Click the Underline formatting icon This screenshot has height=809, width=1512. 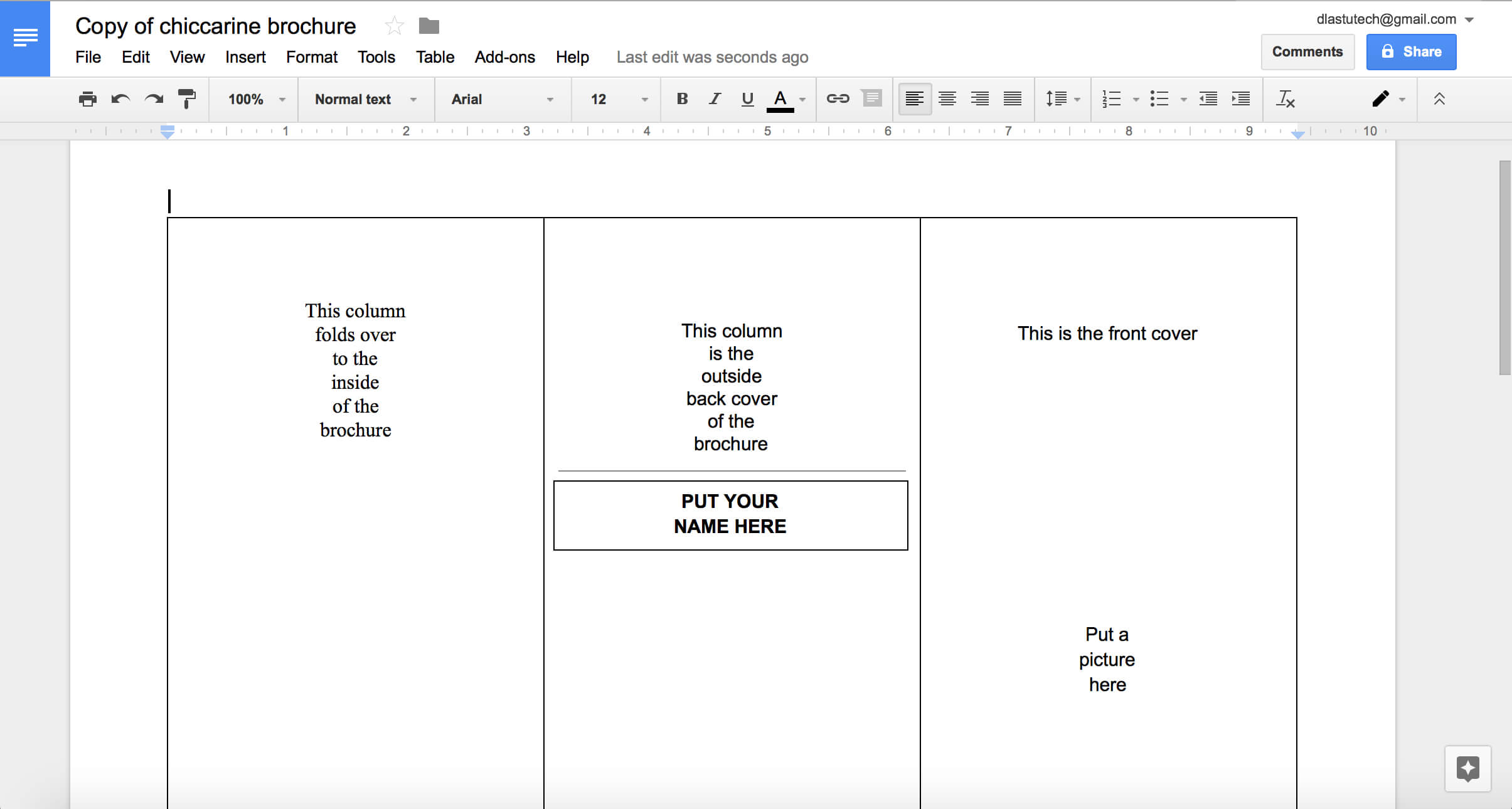pyautogui.click(x=747, y=99)
